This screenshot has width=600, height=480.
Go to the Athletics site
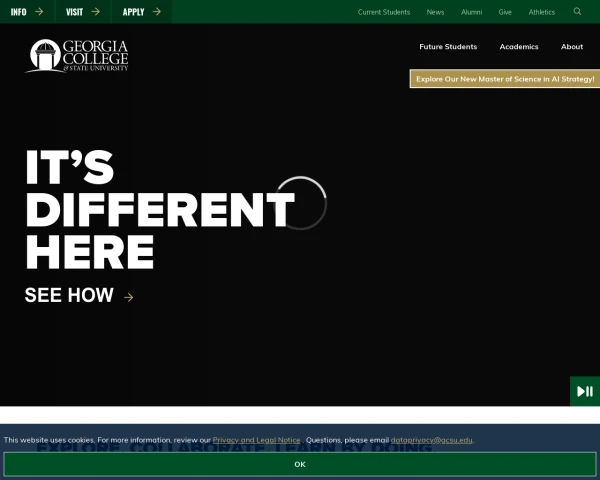[x=541, y=12]
